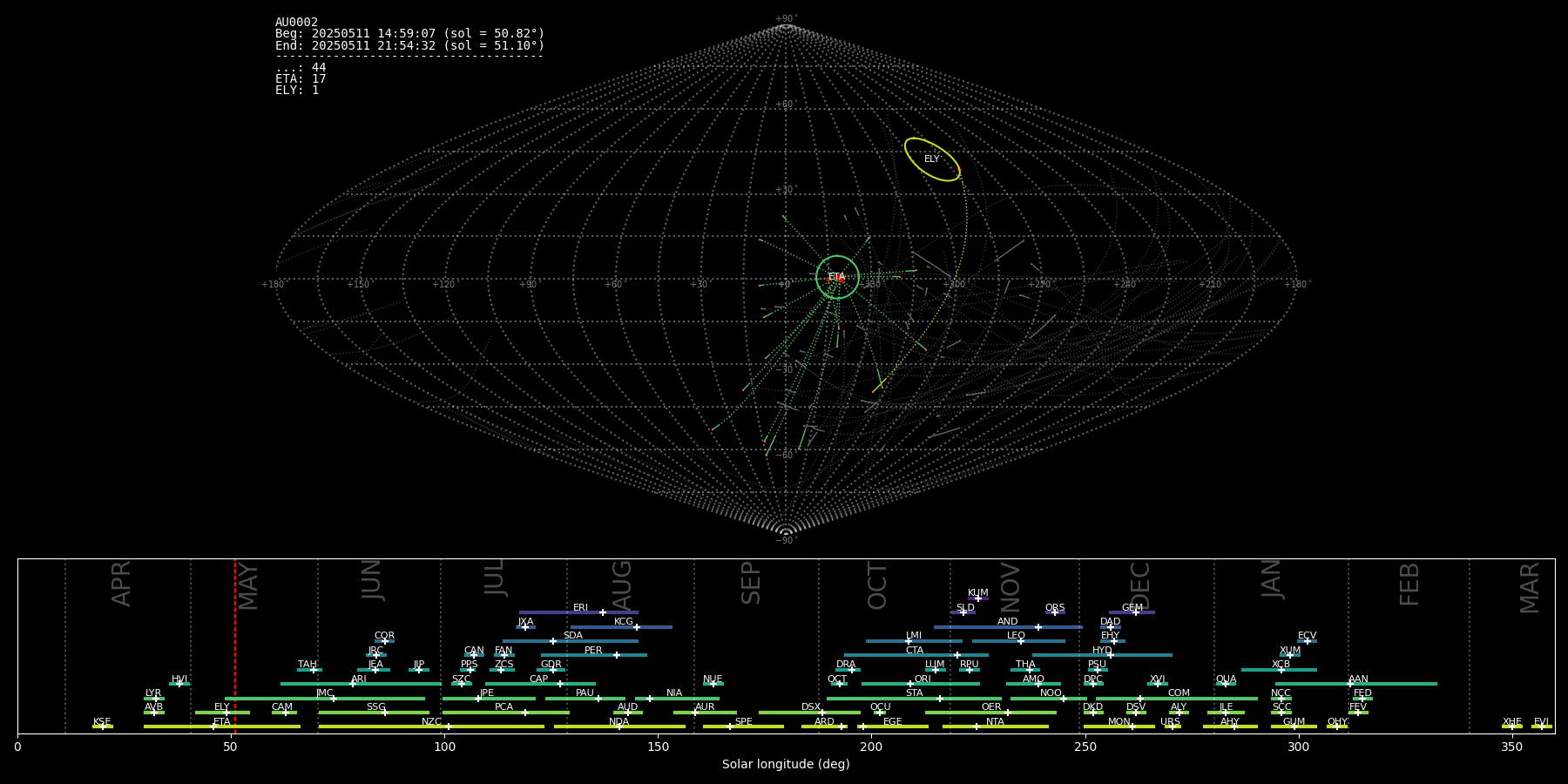
Task: Click the MAR month label
Action: [x=1530, y=588]
